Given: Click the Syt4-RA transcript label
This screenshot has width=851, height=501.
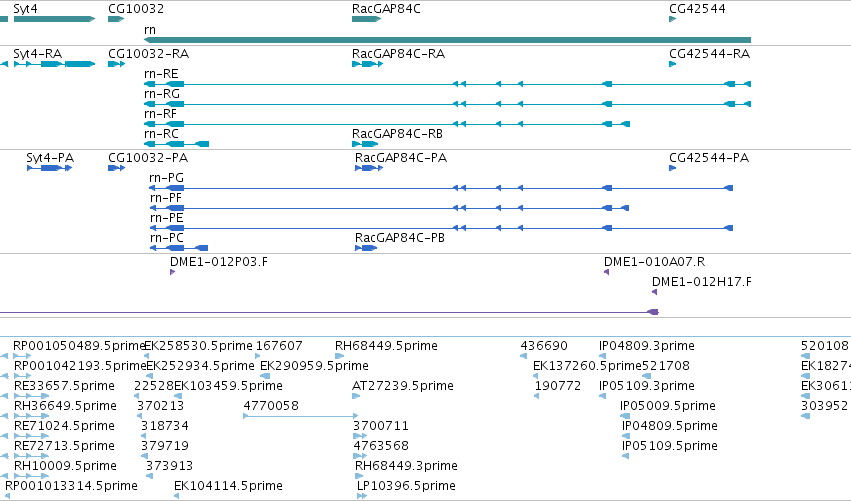Looking at the screenshot, I should coord(37,54).
